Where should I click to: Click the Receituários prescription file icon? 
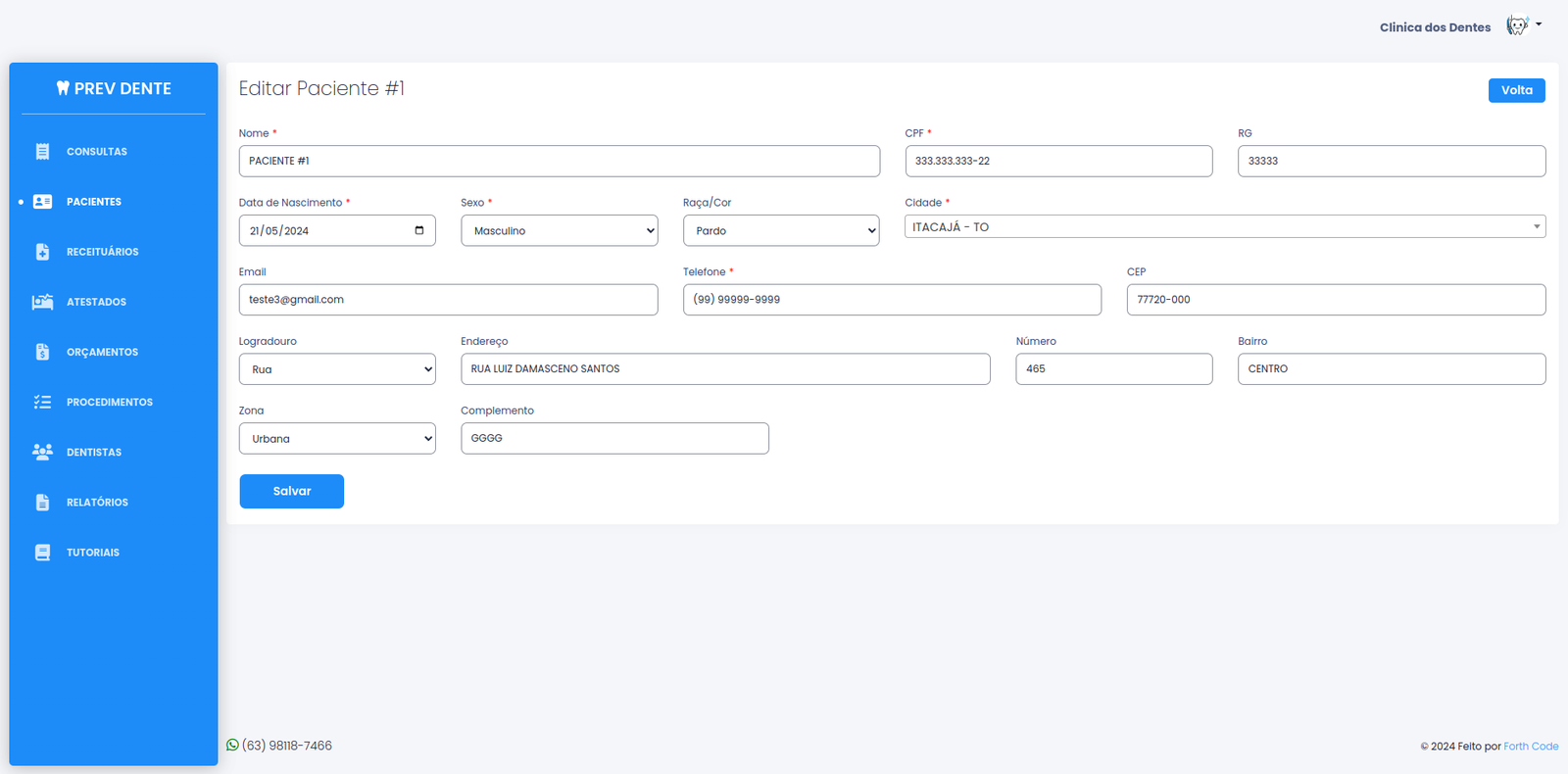(42, 252)
